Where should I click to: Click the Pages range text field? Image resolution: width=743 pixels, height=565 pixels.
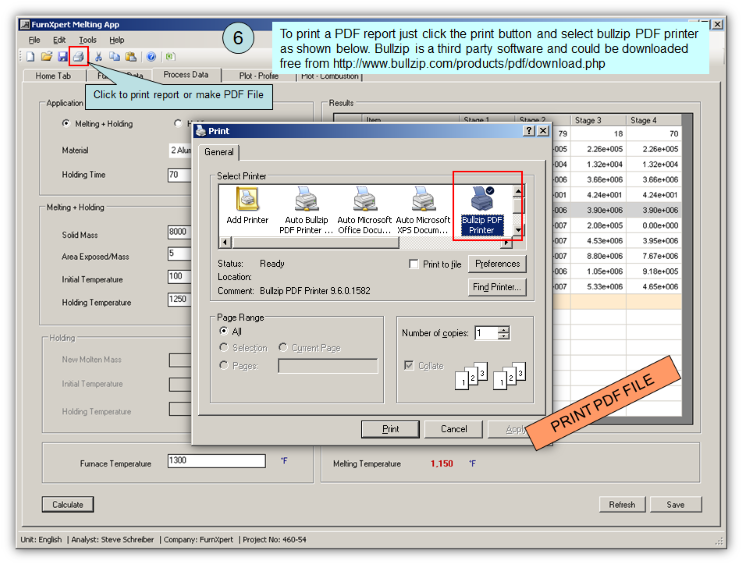(328, 366)
